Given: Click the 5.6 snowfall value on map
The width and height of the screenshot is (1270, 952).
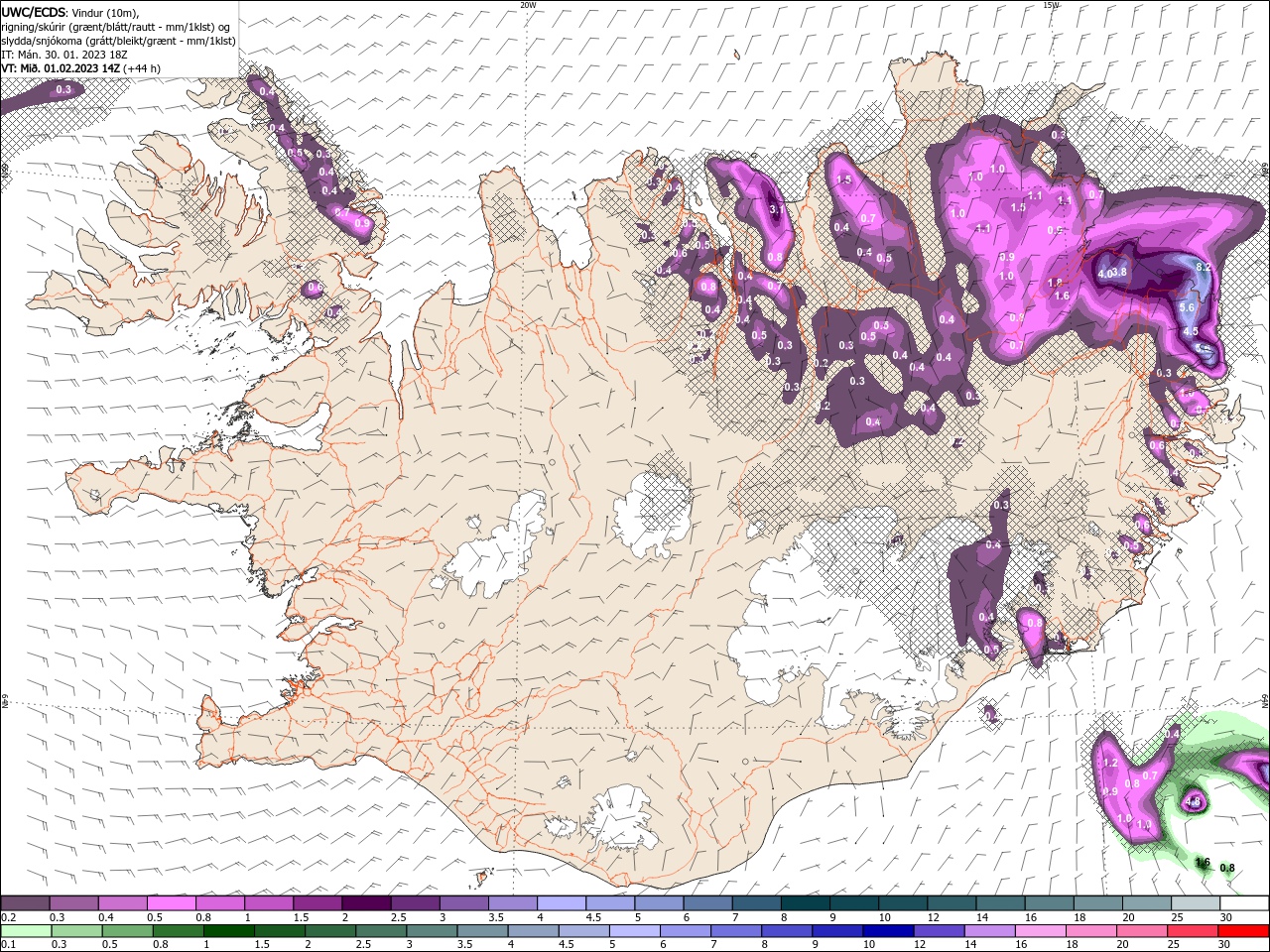Looking at the screenshot, I should 1187,308.
